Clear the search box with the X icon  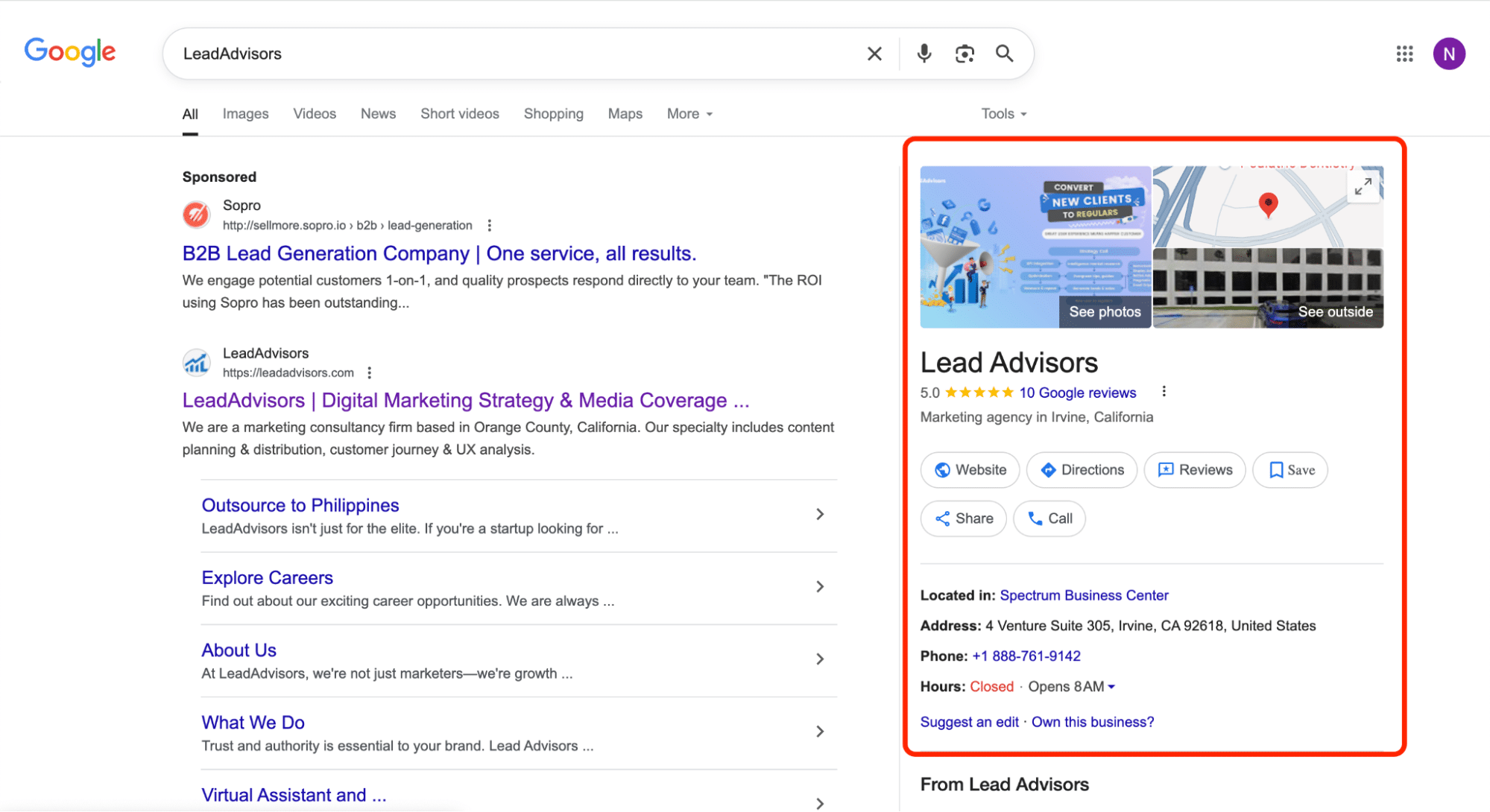point(874,54)
